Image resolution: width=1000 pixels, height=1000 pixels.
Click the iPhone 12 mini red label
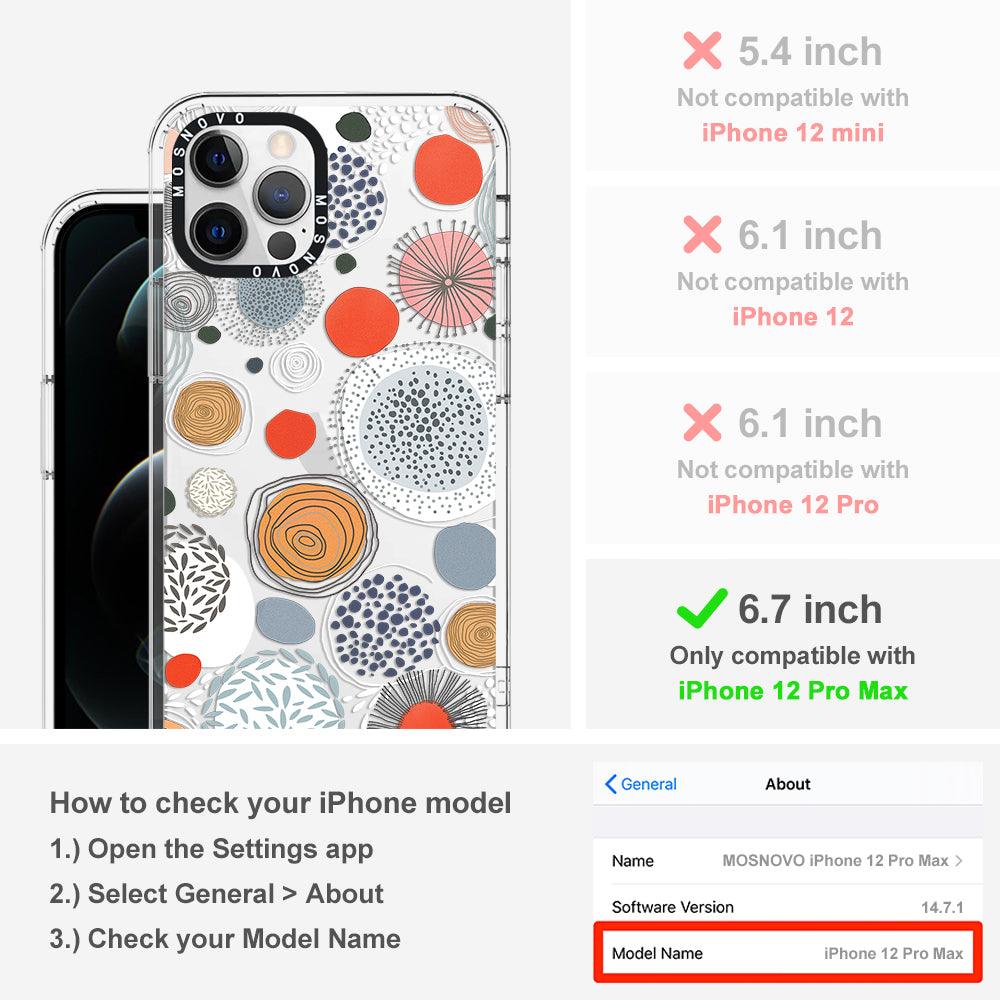coord(793,133)
